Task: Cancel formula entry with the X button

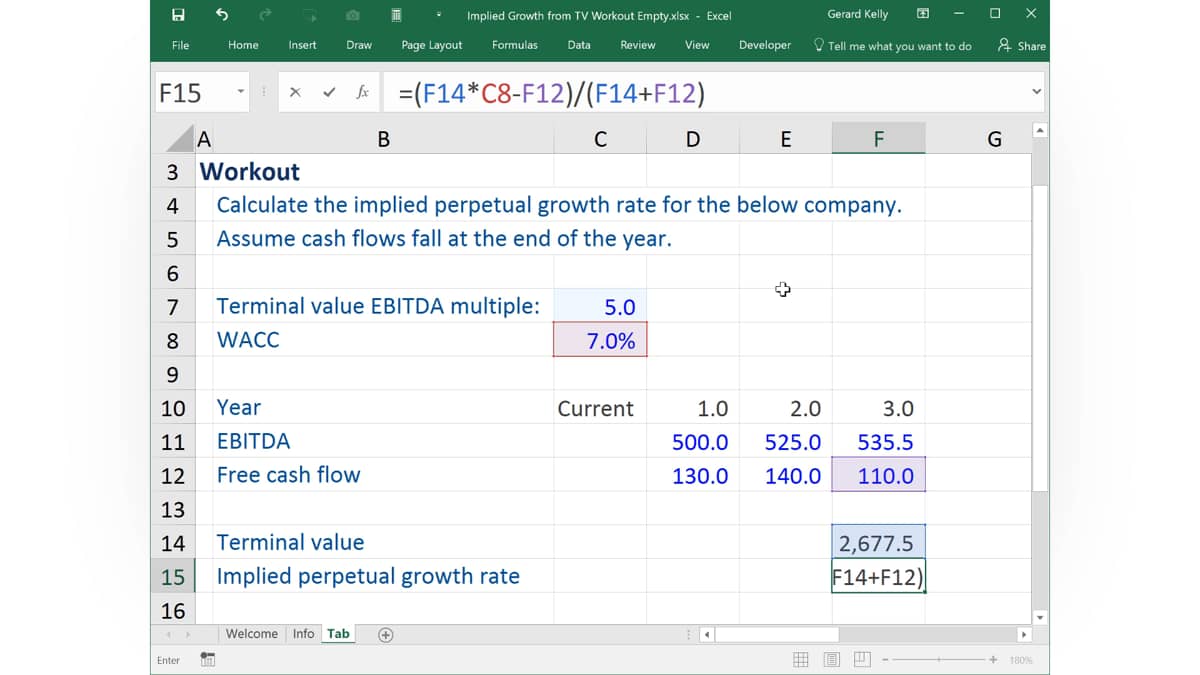Action: pos(295,93)
